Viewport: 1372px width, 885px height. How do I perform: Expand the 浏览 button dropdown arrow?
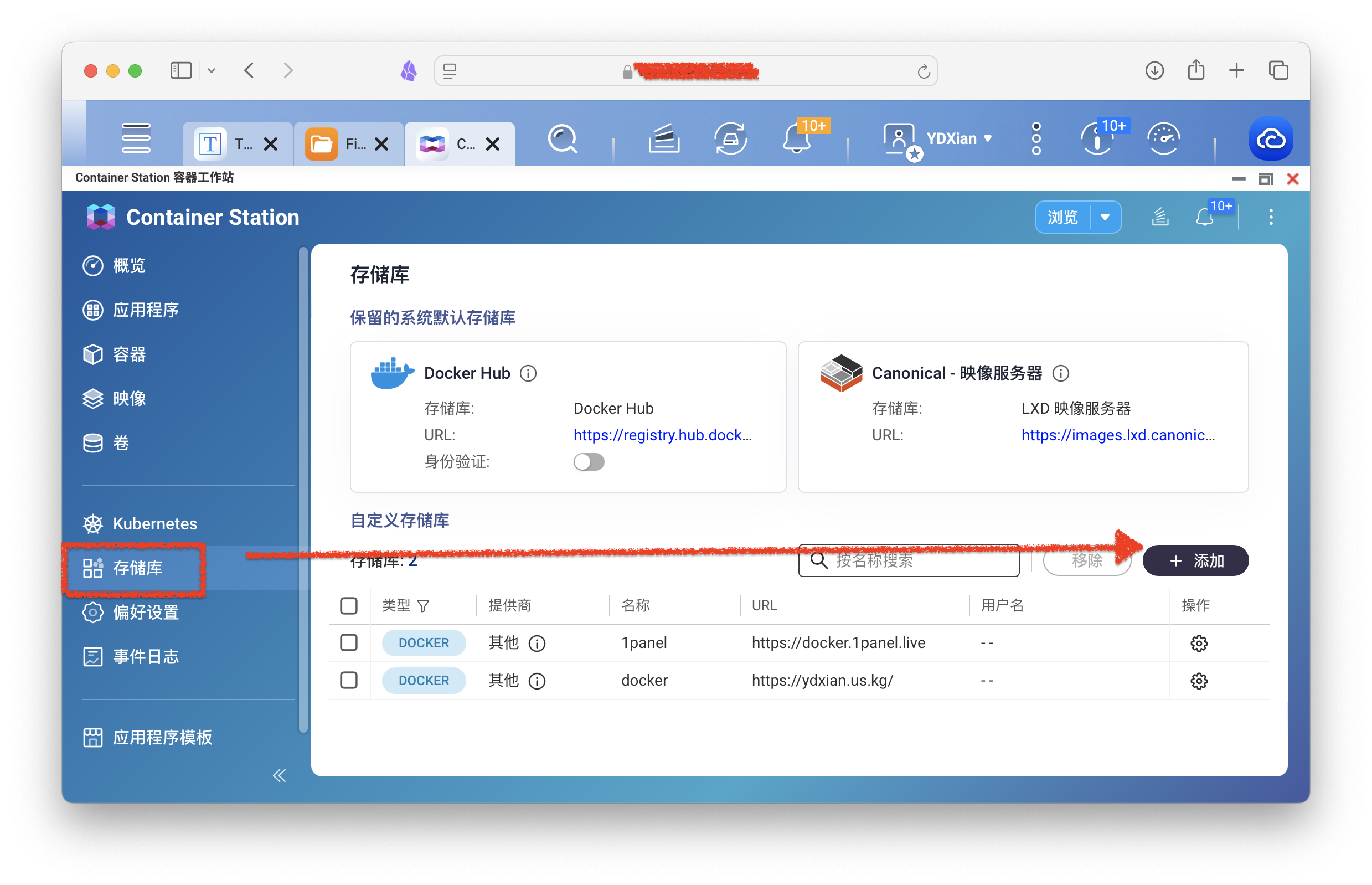coord(1105,217)
